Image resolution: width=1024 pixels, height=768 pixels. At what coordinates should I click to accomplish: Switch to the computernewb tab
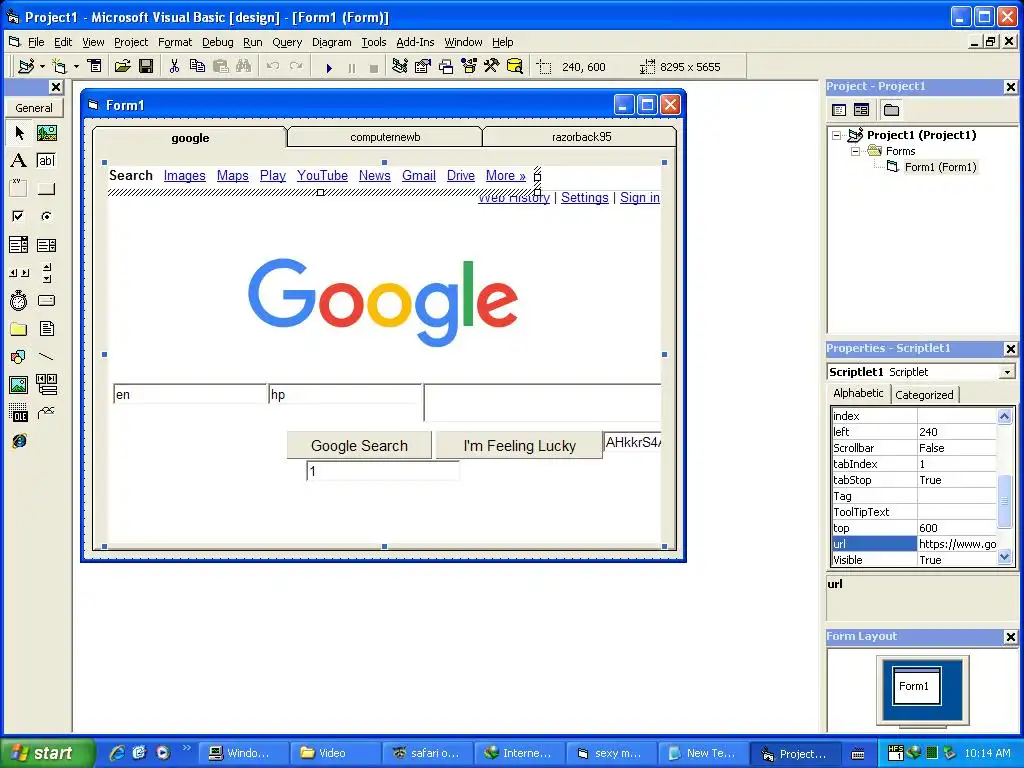tap(385, 137)
